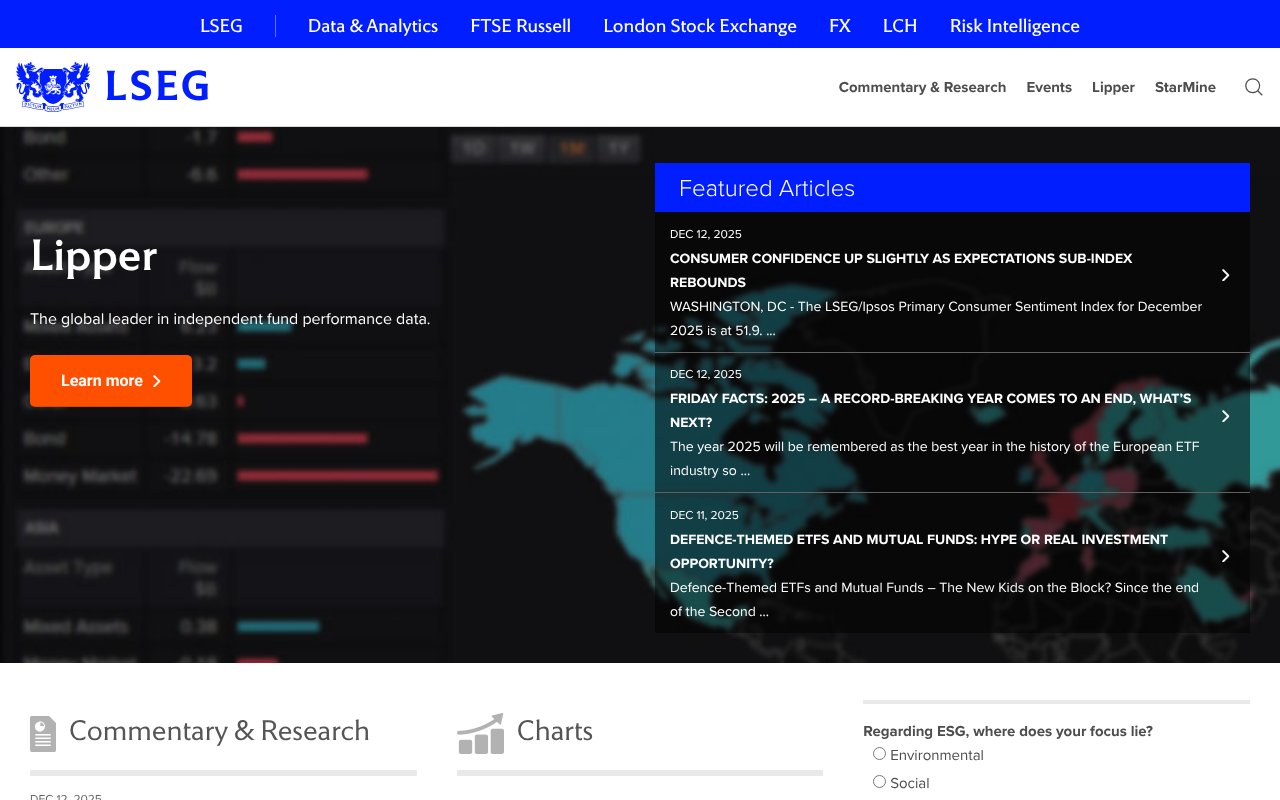Open the FTSE Russell link
1280x800 pixels.
click(520, 25)
